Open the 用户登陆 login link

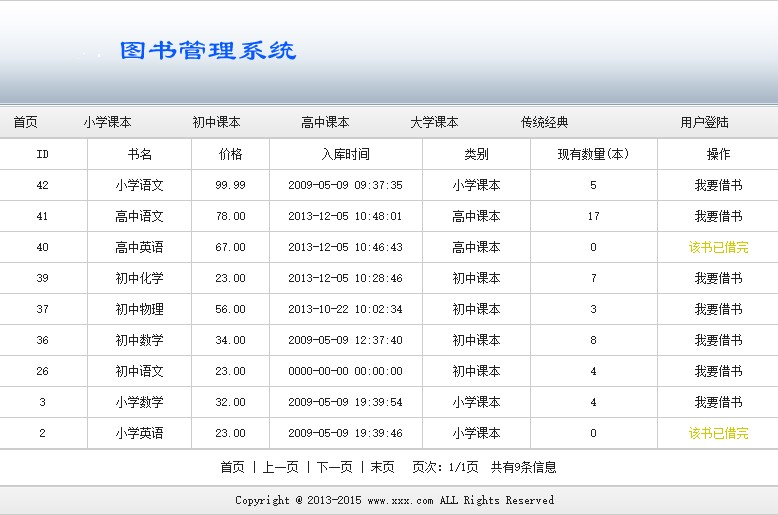point(704,122)
